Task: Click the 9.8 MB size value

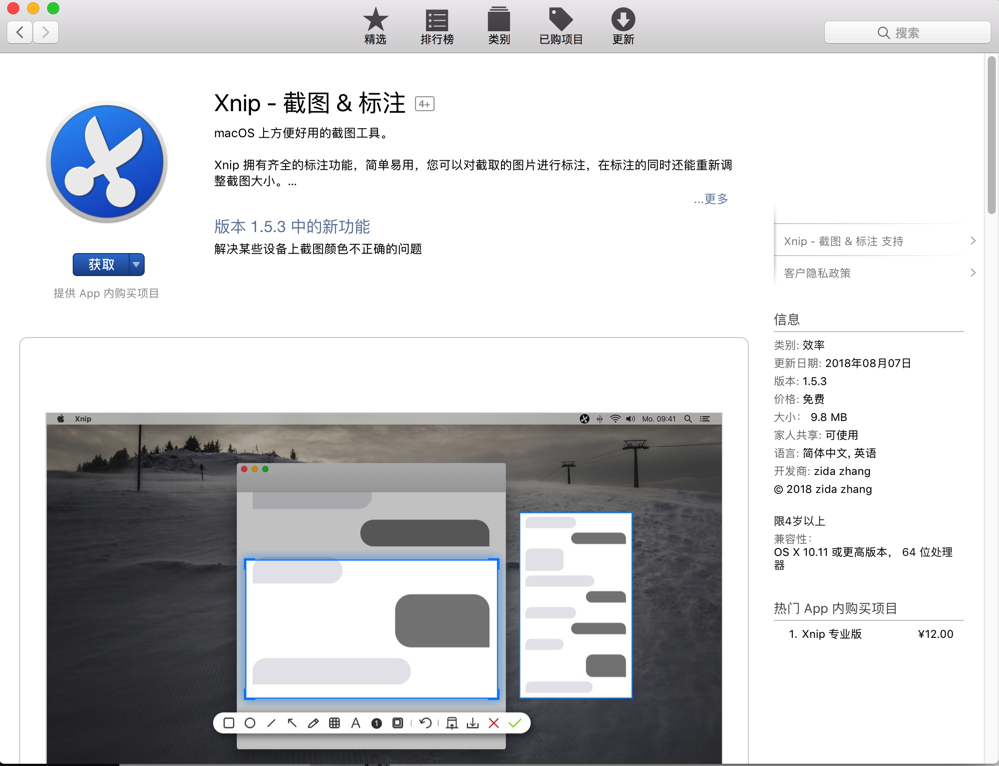Action: (828, 417)
